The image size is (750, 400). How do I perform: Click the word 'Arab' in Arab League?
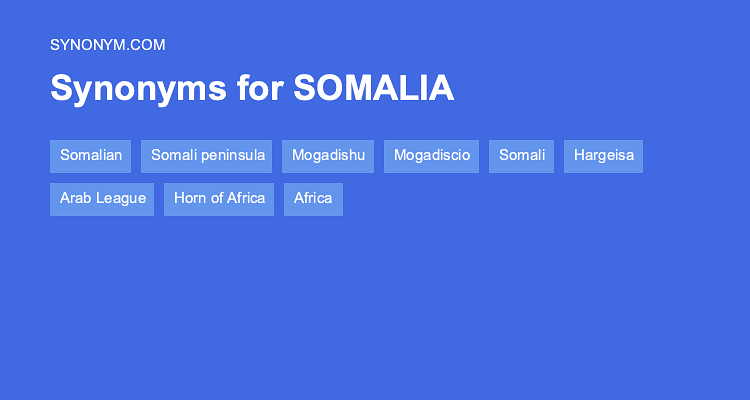coord(75,198)
